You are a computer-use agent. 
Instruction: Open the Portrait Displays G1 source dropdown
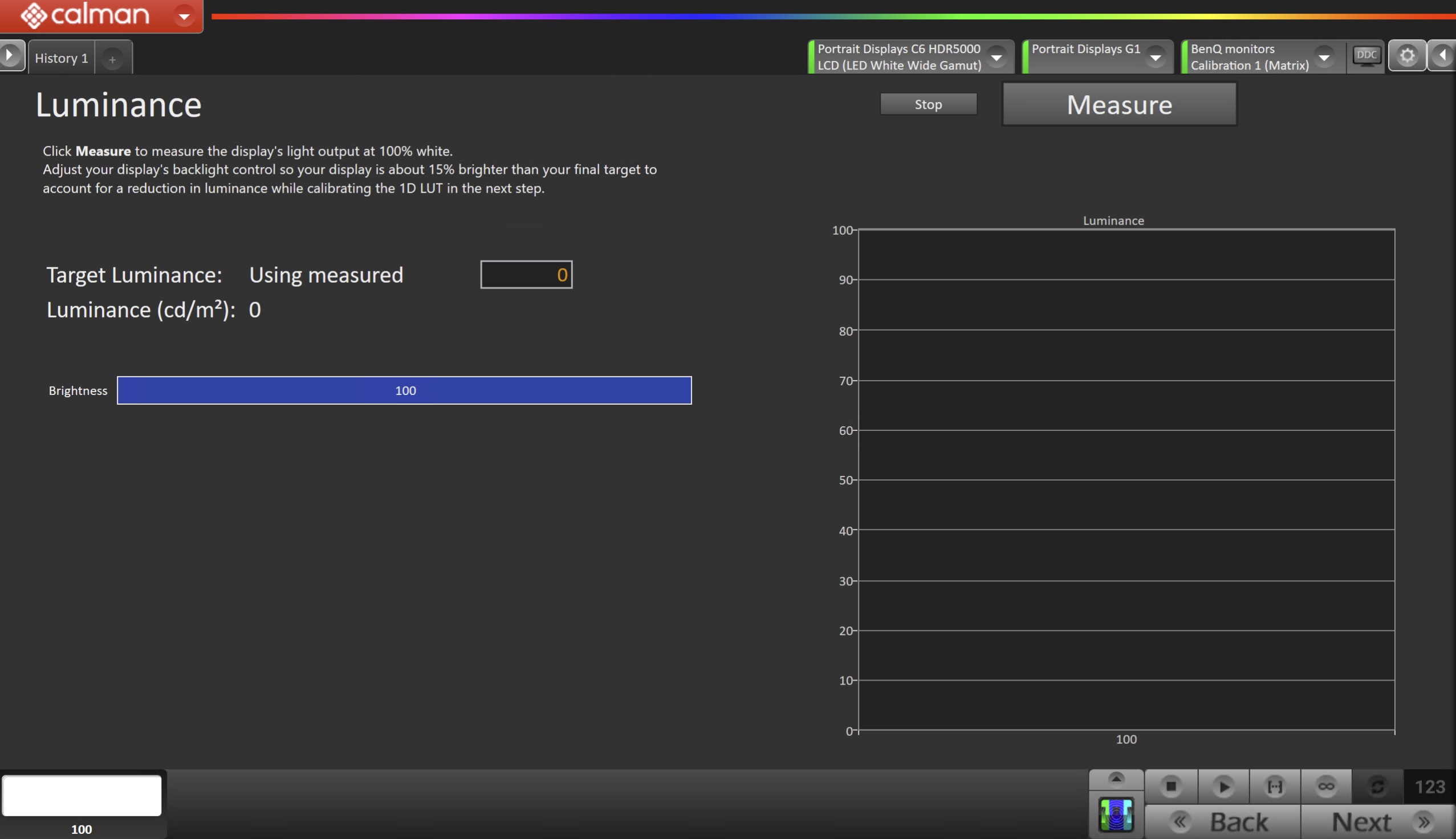(1155, 57)
